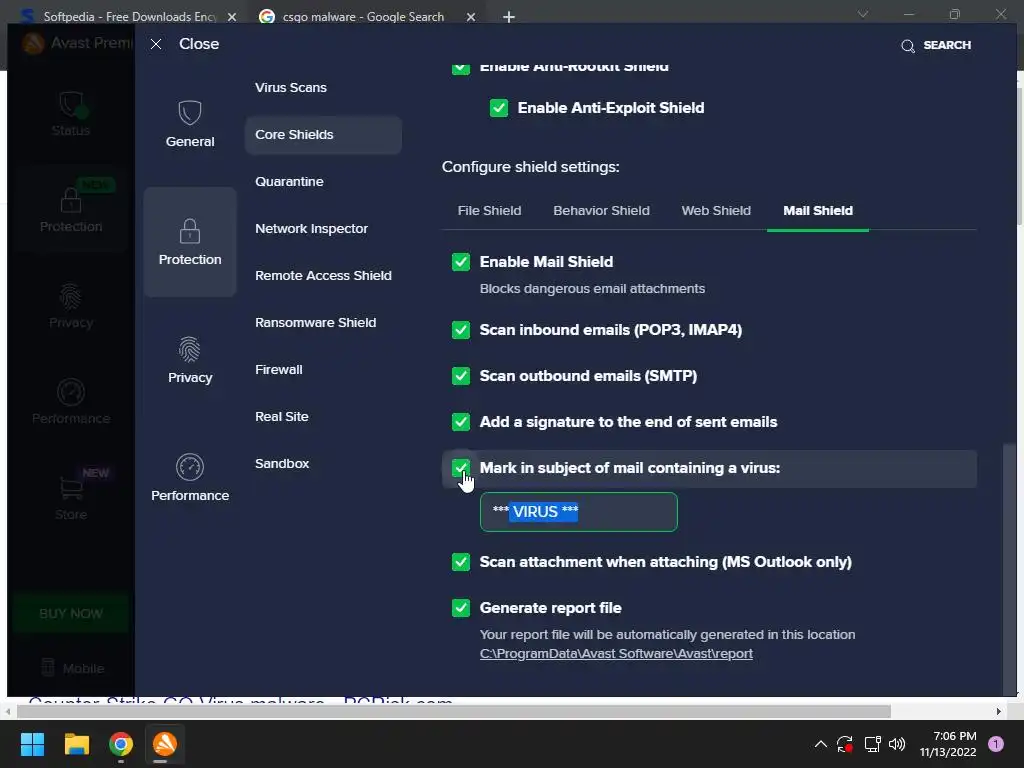Switch to Softpedia browser tab
Image resolution: width=1024 pixels, height=768 pixels.
coord(129,17)
